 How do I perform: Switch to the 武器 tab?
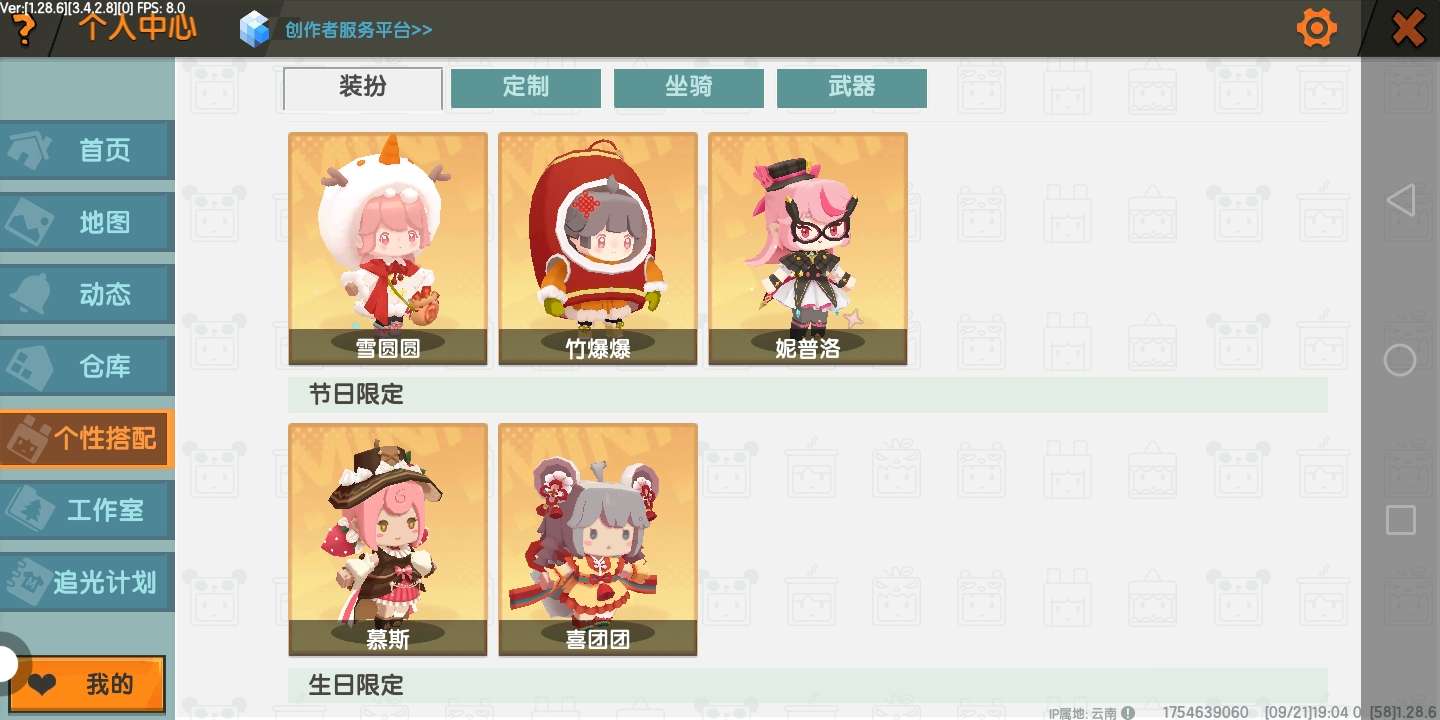(852, 88)
